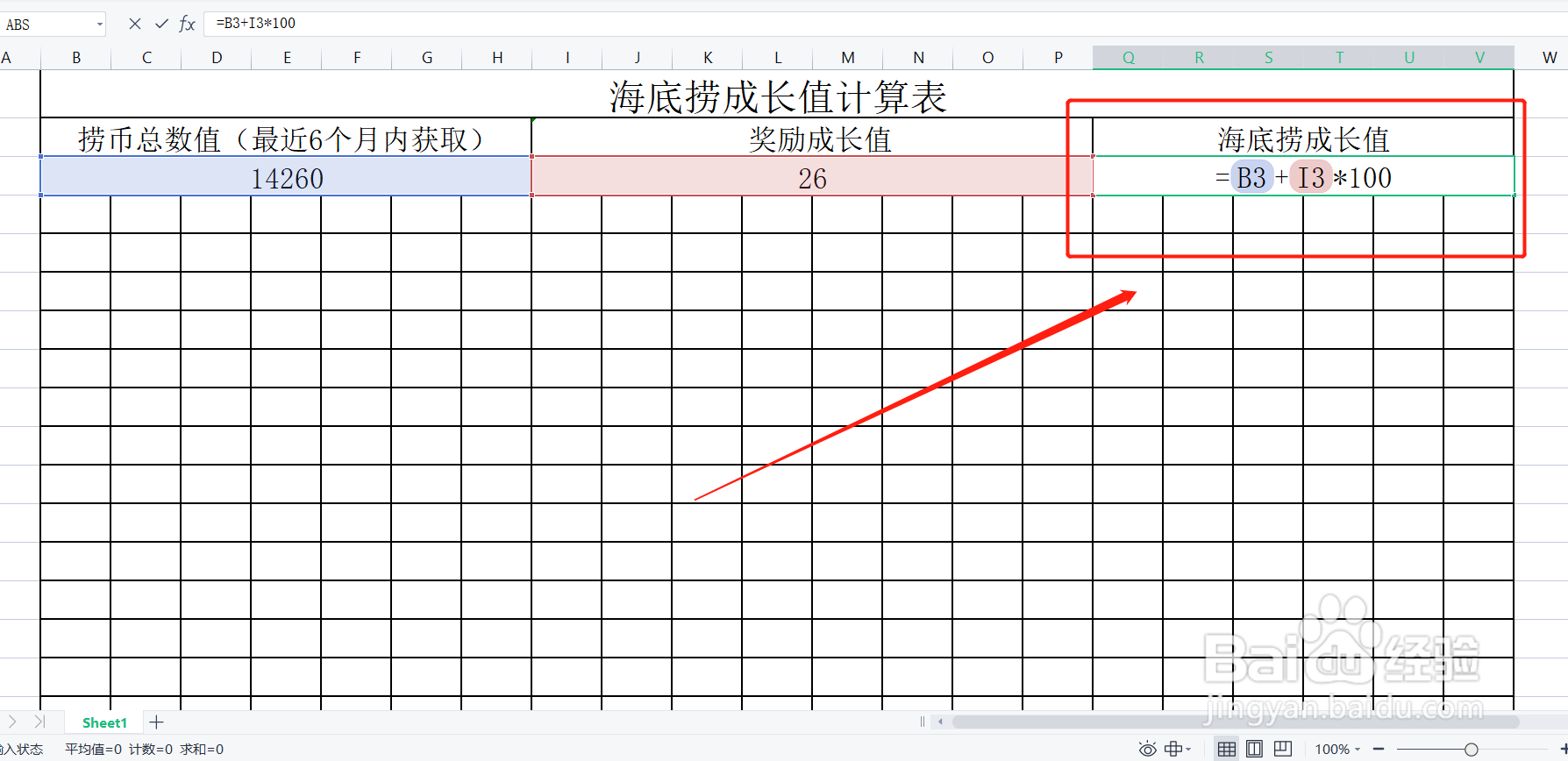Select column C header
1568x761 pixels.
coord(146,58)
